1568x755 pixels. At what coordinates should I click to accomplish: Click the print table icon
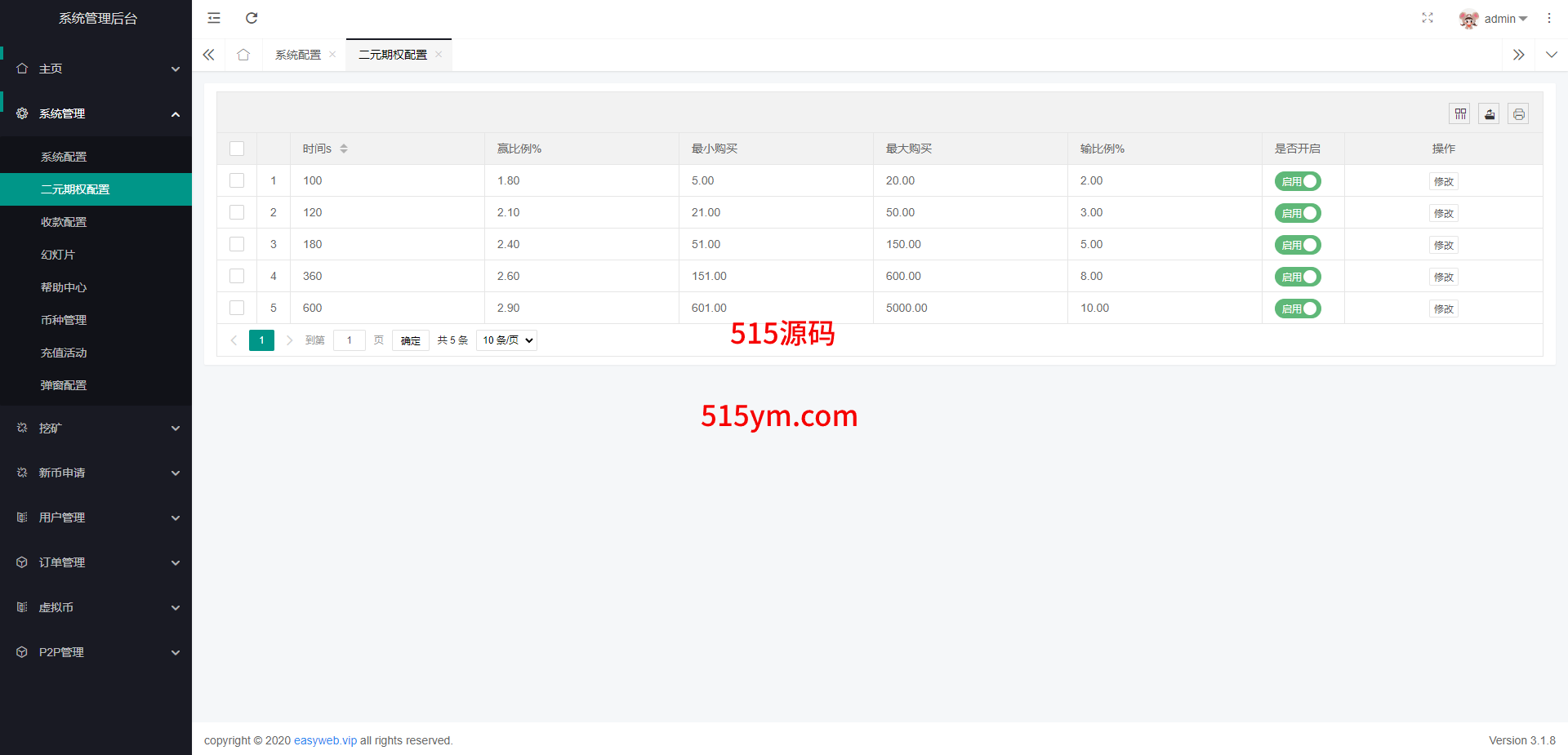coord(1518,114)
